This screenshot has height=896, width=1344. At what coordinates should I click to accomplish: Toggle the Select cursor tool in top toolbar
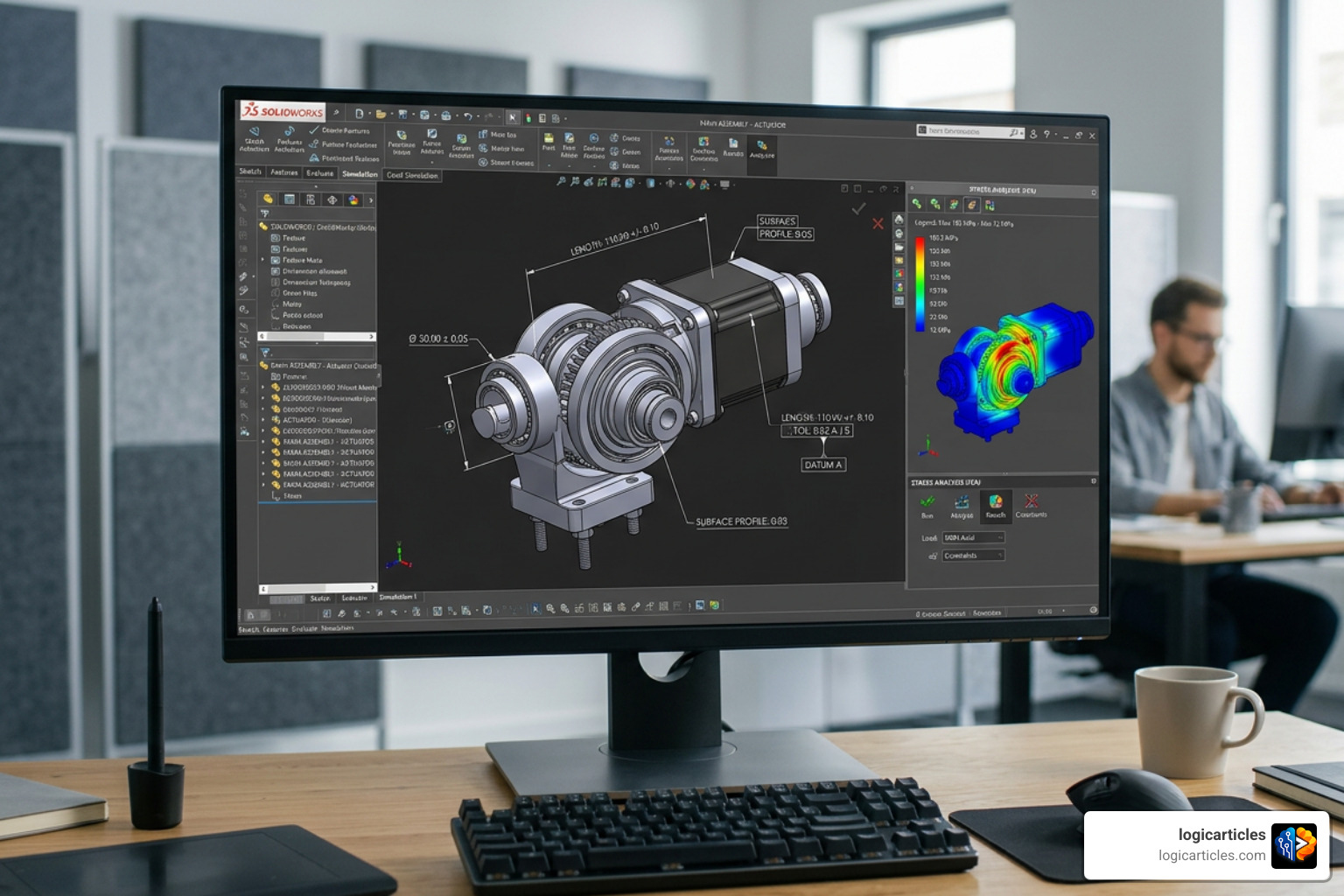(x=513, y=117)
